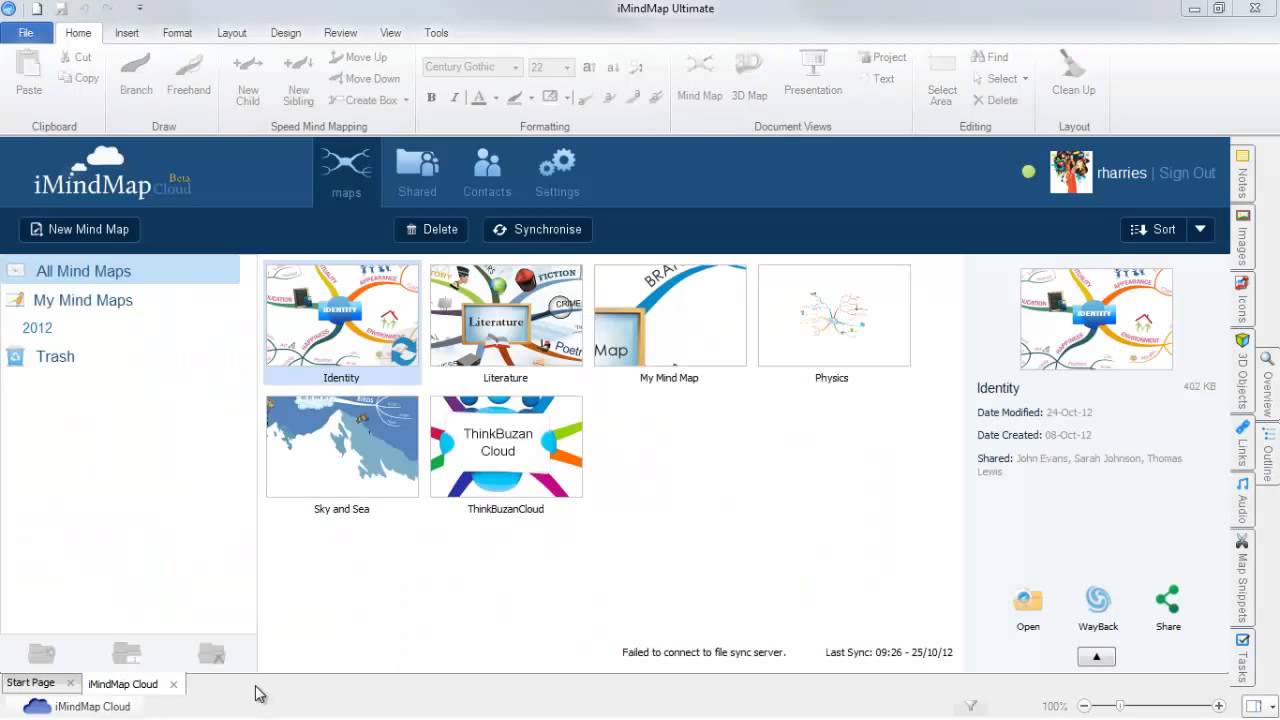Switch to the Review ribbon tab
This screenshot has width=1280, height=720.
(340, 33)
